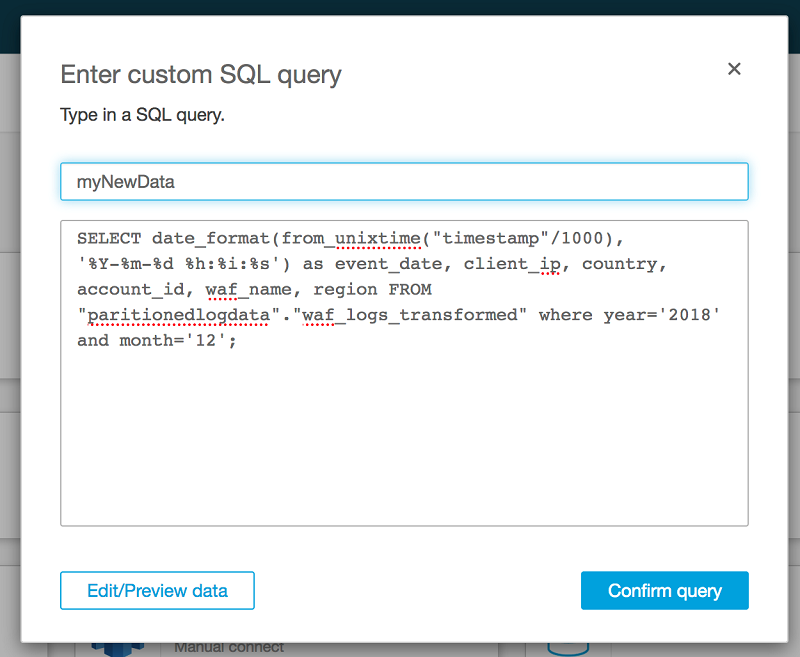Open Edit/Preview data
The width and height of the screenshot is (800, 657).
pyautogui.click(x=157, y=590)
